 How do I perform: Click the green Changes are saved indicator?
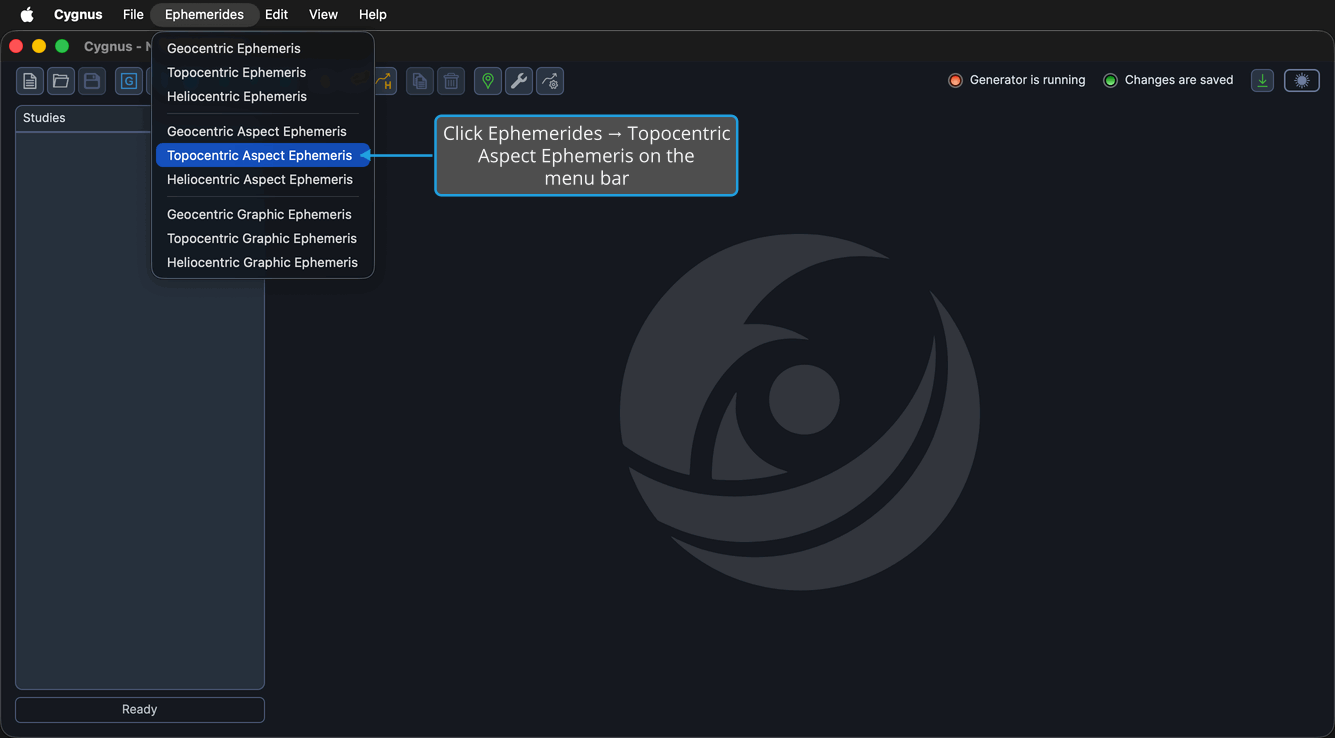pyautogui.click(x=1110, y=80)
